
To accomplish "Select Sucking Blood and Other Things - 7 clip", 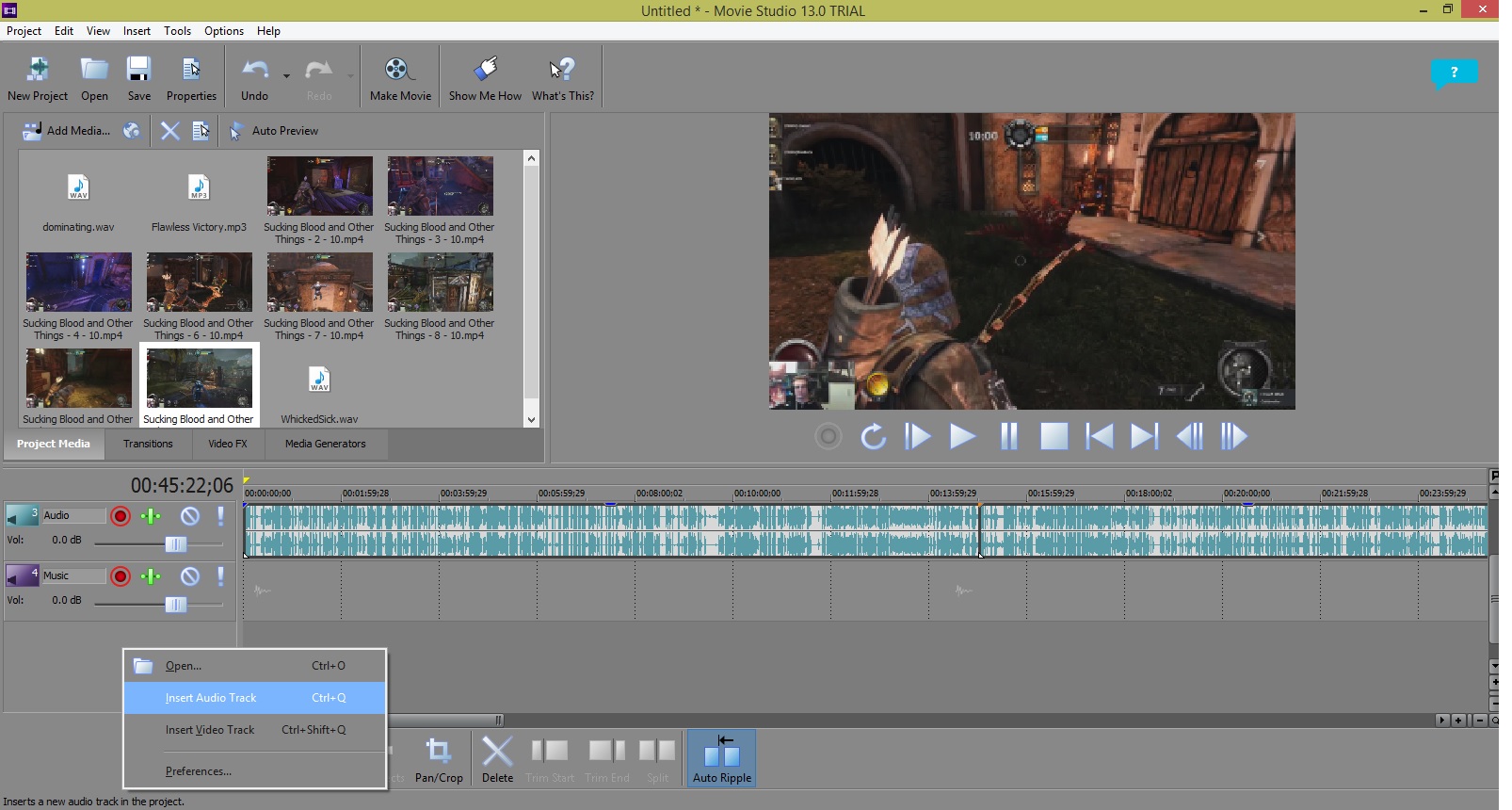I will pos(319,296).
